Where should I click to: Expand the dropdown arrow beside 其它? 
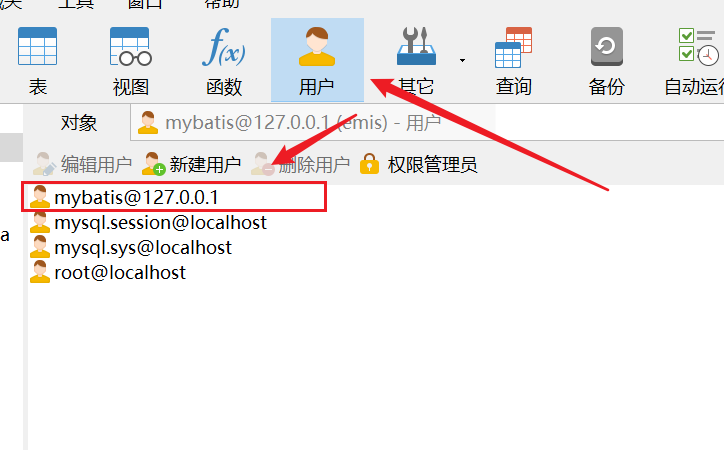462,60
